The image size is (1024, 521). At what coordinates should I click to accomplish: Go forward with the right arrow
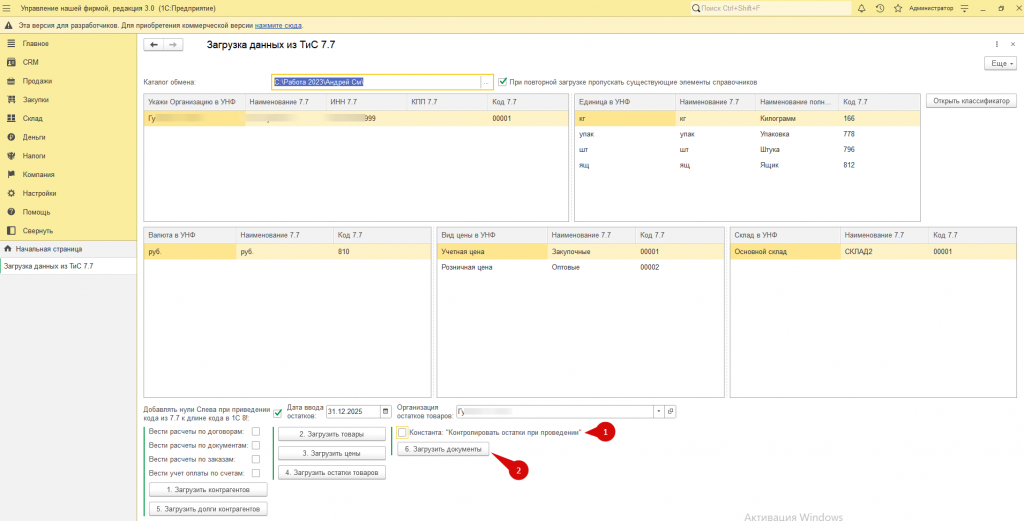click(x=173, y=44)
